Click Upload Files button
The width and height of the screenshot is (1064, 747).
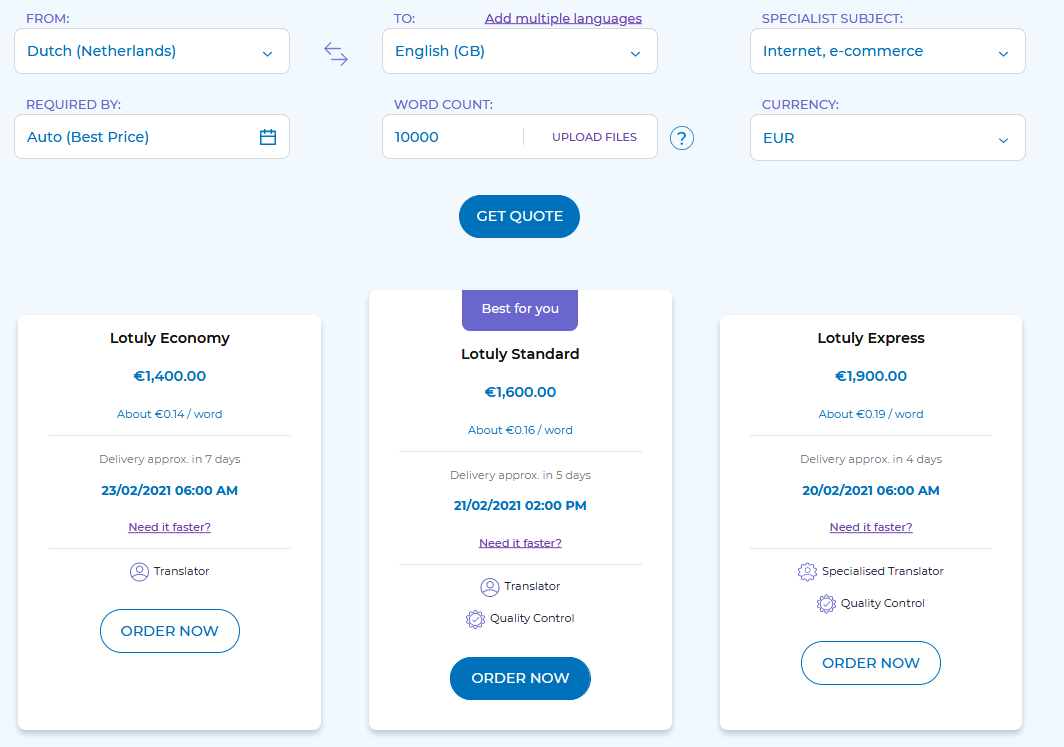pos(594,137)
